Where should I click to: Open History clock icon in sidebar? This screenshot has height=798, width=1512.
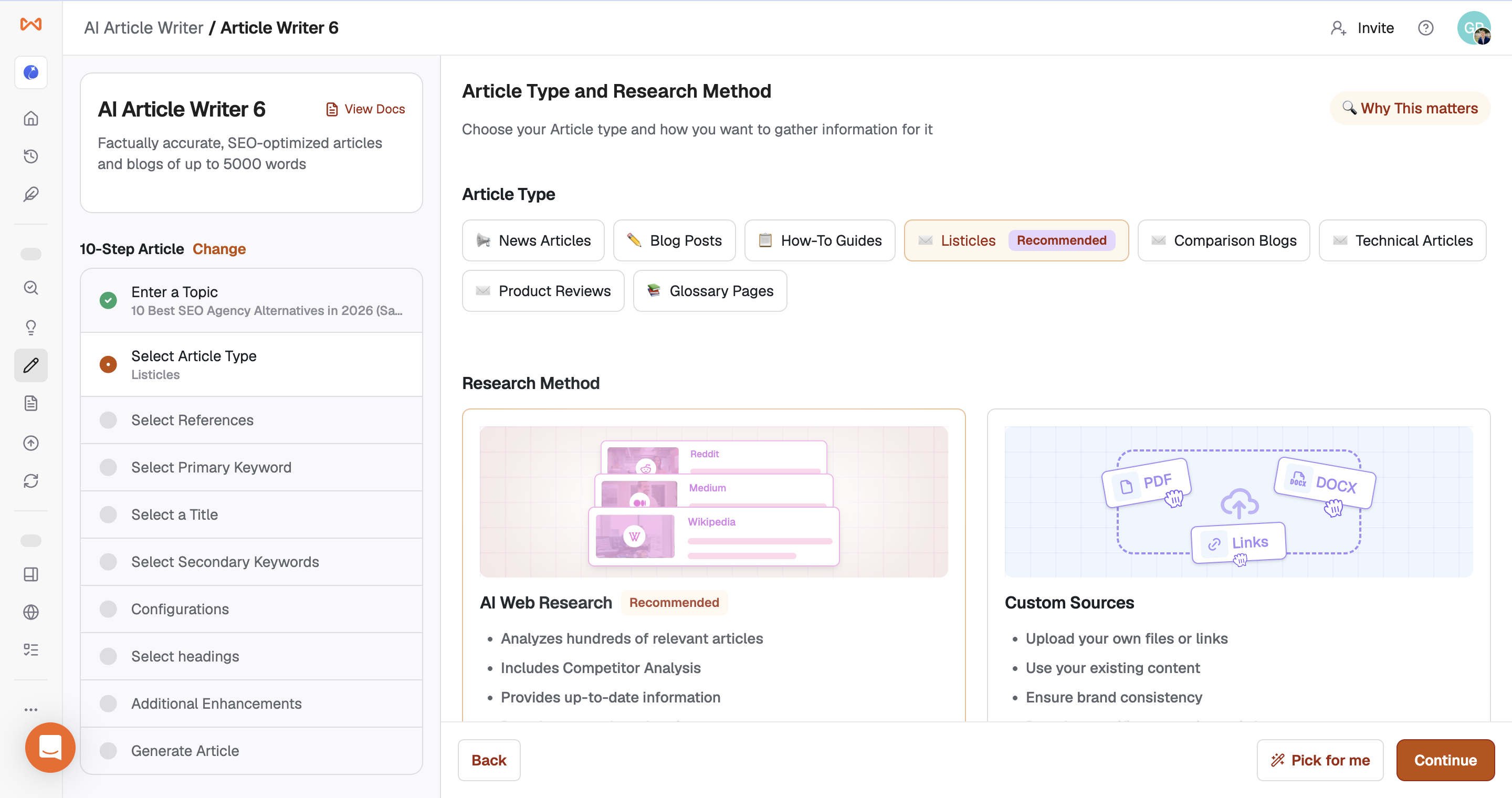point(30,156)
